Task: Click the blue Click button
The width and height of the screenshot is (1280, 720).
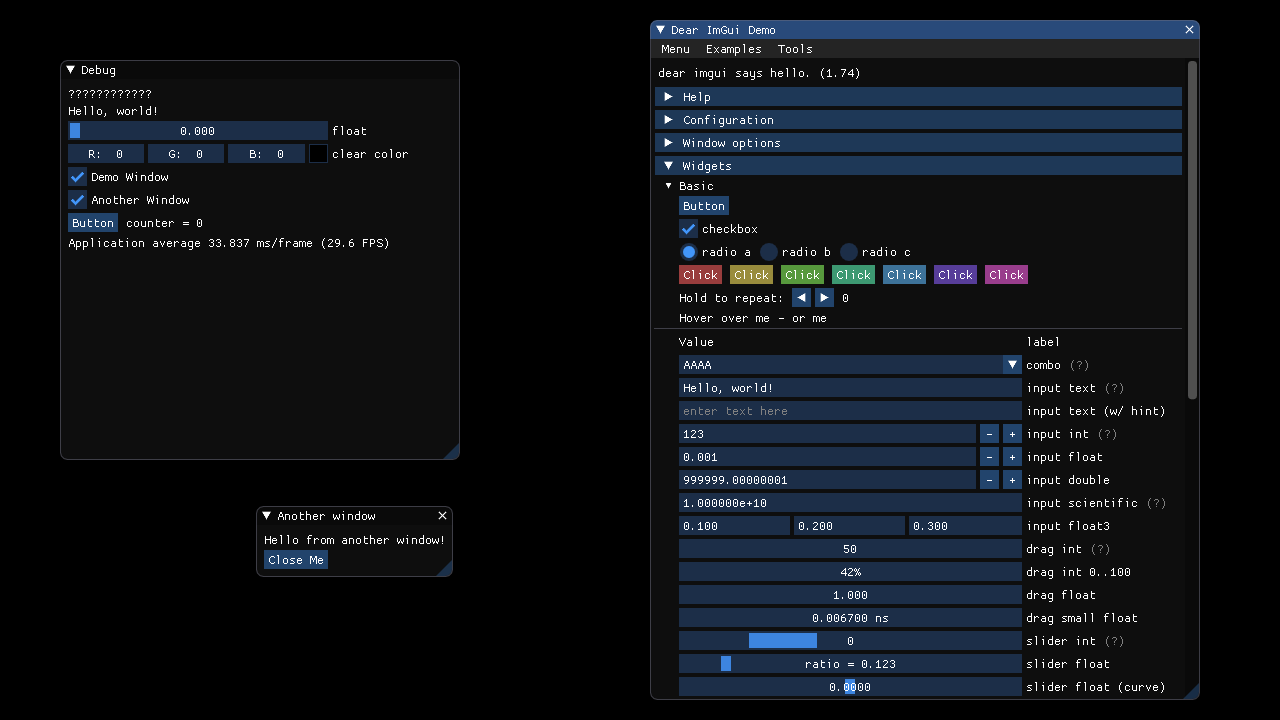Action: coord(904,275)
